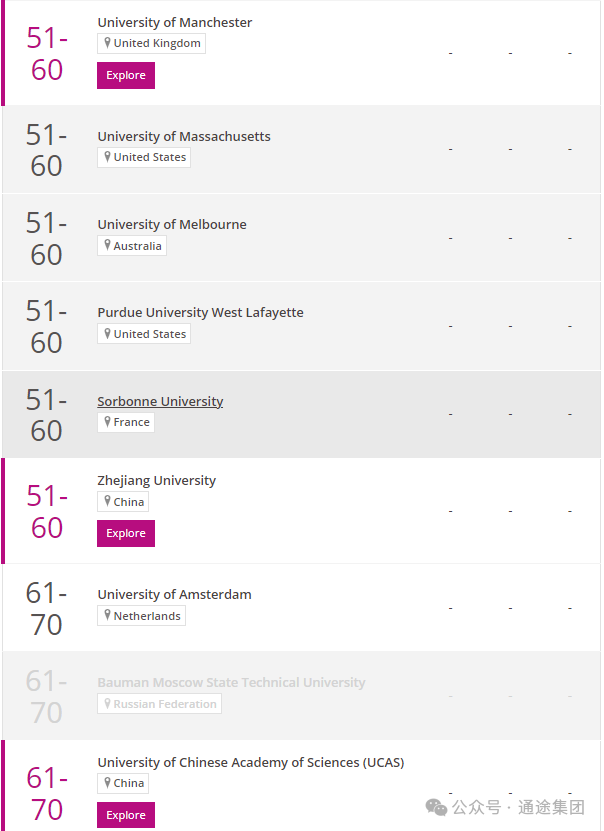Click the location pin beside United Kingdom
The width and height of the screenshot is (604, 831).
(x=108, y=43)
